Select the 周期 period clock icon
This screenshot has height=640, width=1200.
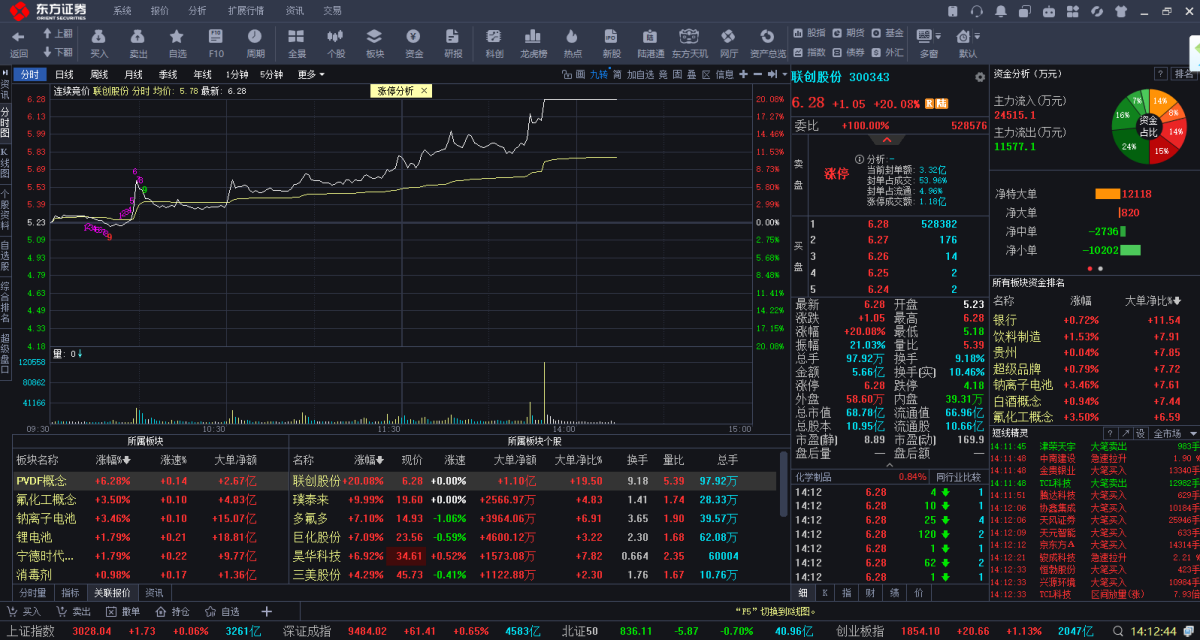click(256, 42)
